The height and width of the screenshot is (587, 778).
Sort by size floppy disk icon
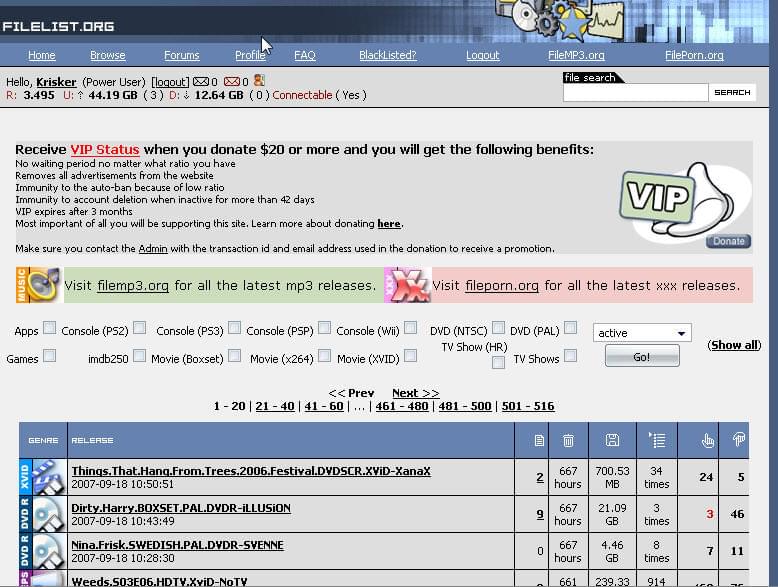[612, 440]
